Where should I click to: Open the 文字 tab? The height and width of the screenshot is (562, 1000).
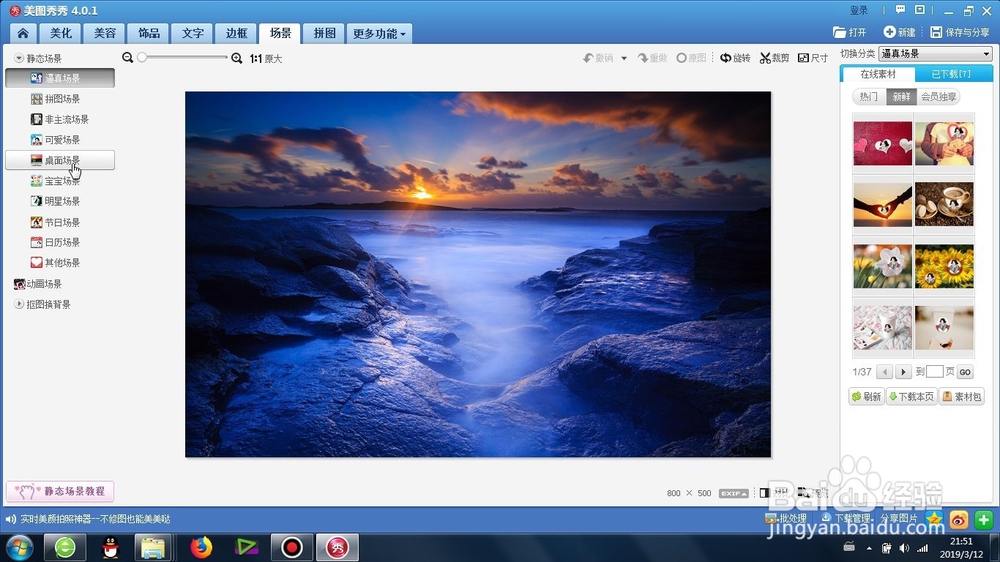[193, 33]
